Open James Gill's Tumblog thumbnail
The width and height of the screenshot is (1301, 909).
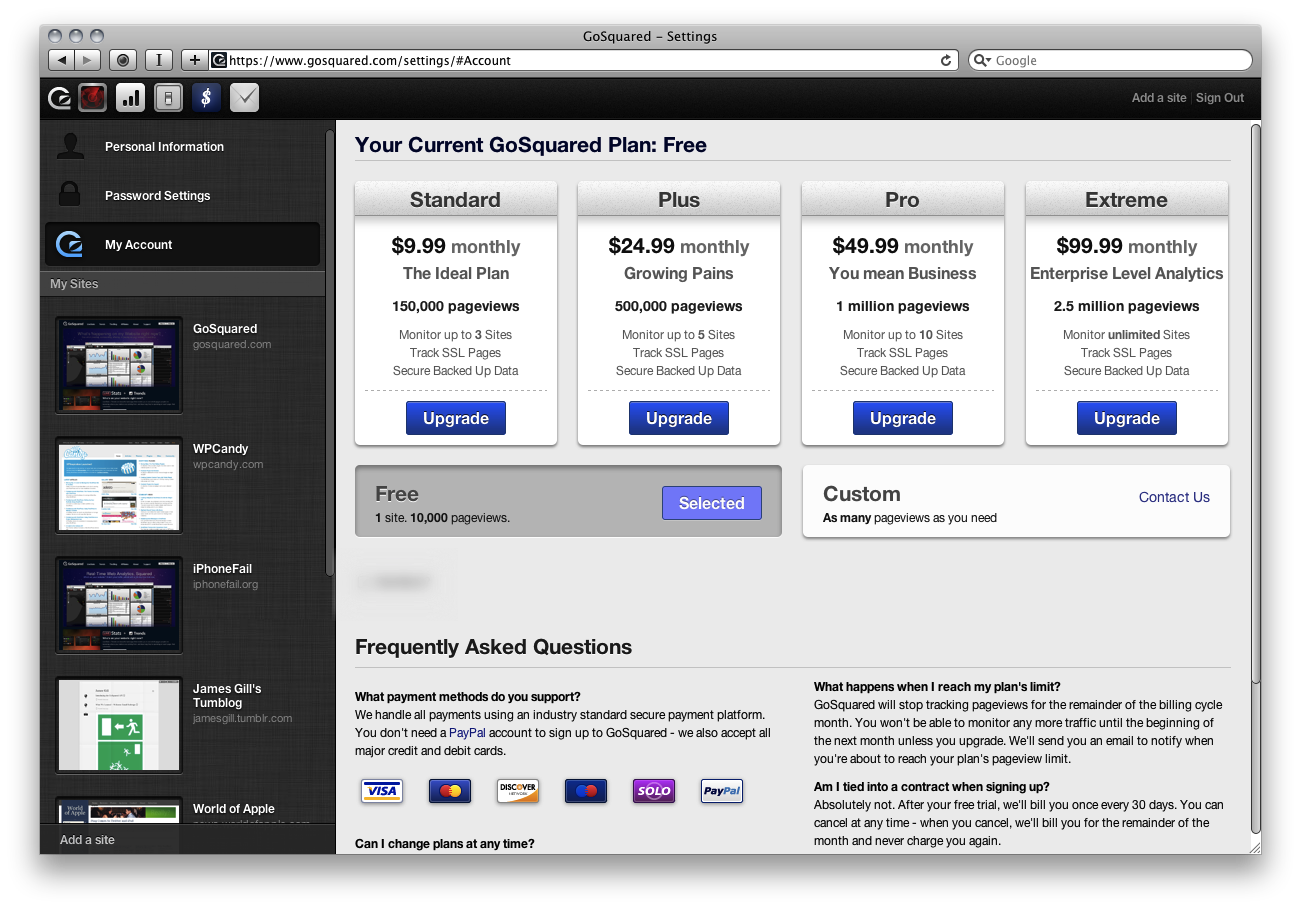click(x=119, y=725)
